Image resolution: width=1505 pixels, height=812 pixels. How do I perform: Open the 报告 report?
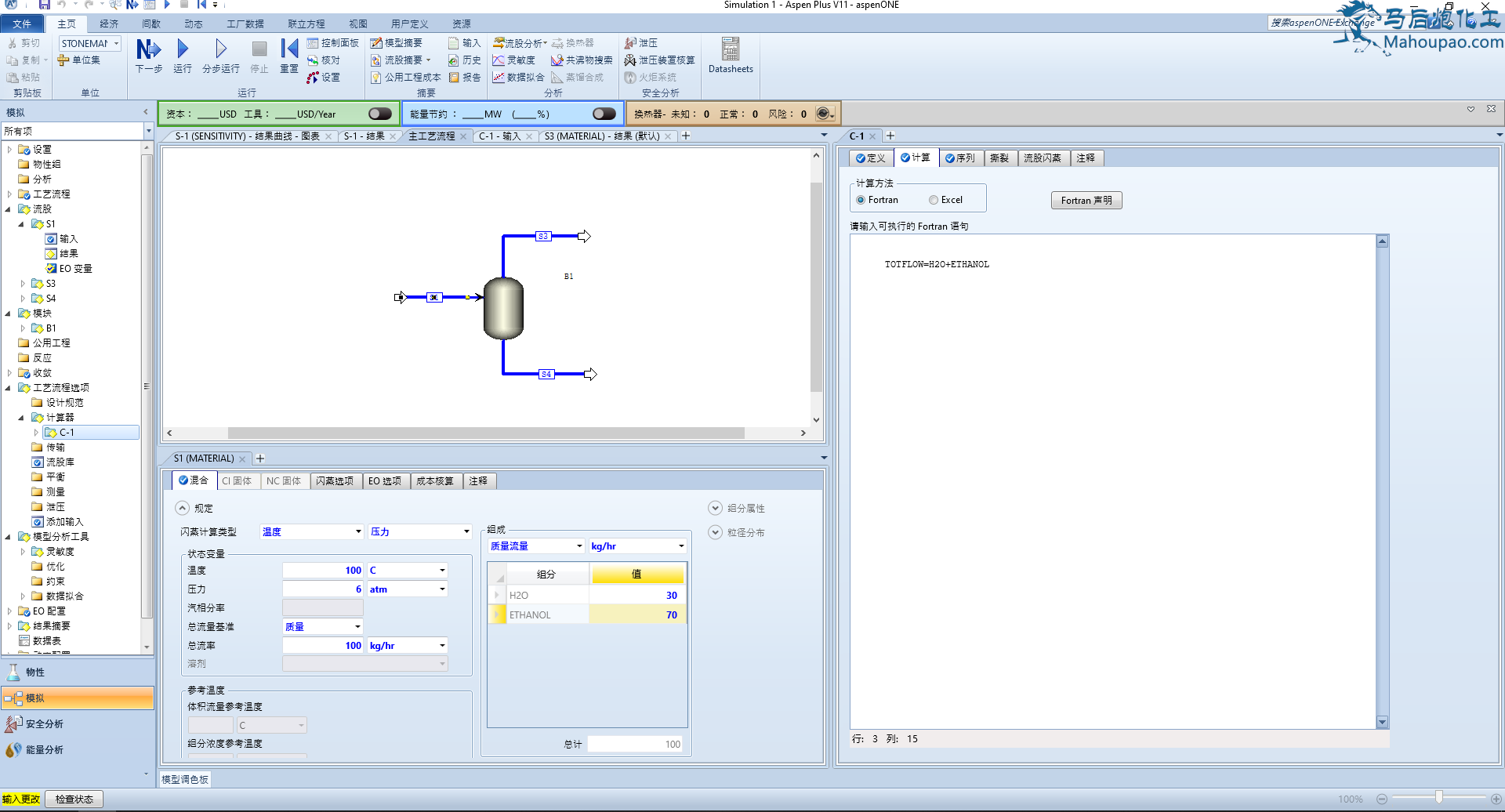pyautogui.click(x=464, y=78)
